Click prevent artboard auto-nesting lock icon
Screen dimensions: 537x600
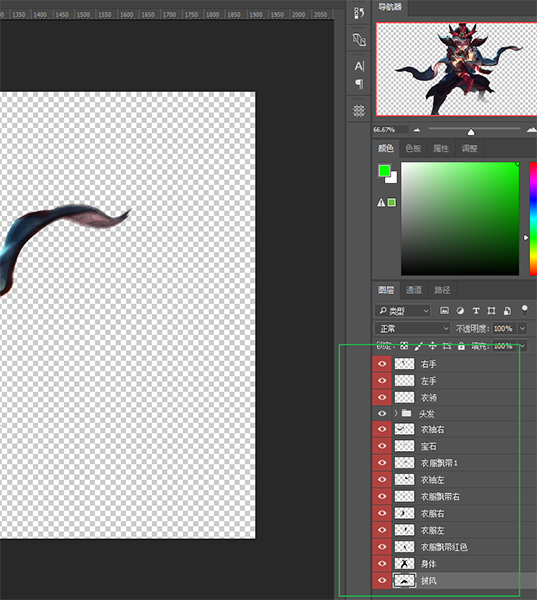pyautogui.click(x=447, y=346)
